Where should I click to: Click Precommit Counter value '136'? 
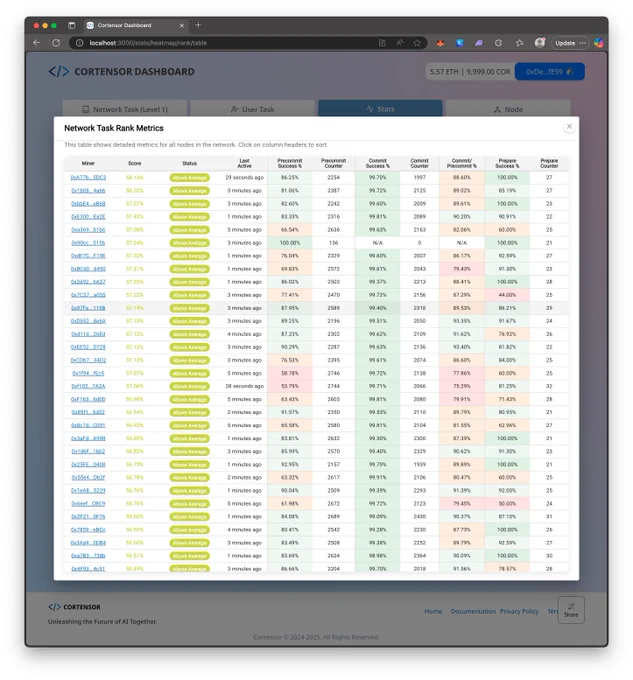coord(333,243)
